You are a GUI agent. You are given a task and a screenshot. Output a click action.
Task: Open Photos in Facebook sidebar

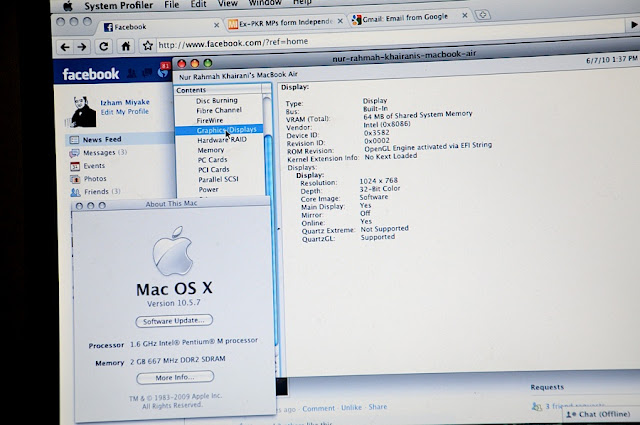click(95, 179)
